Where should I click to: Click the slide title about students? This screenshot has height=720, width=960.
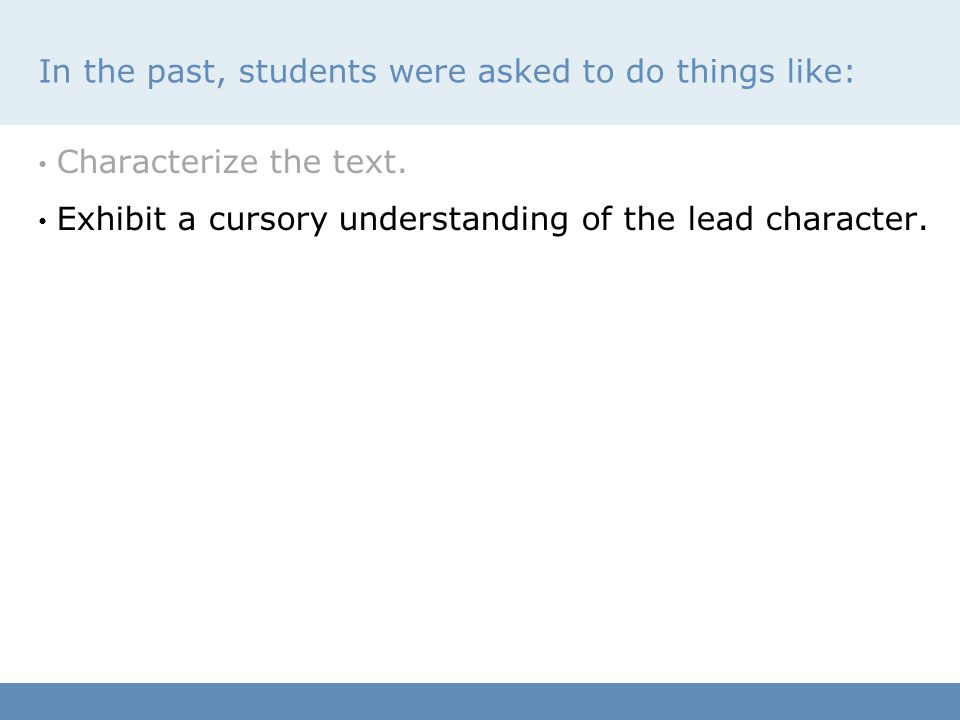pos(446,72)
